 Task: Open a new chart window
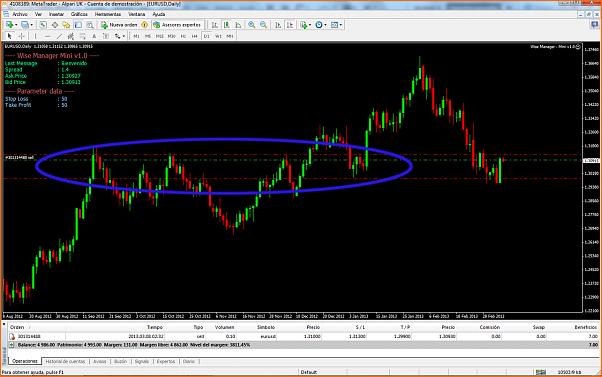click(9, 25)
